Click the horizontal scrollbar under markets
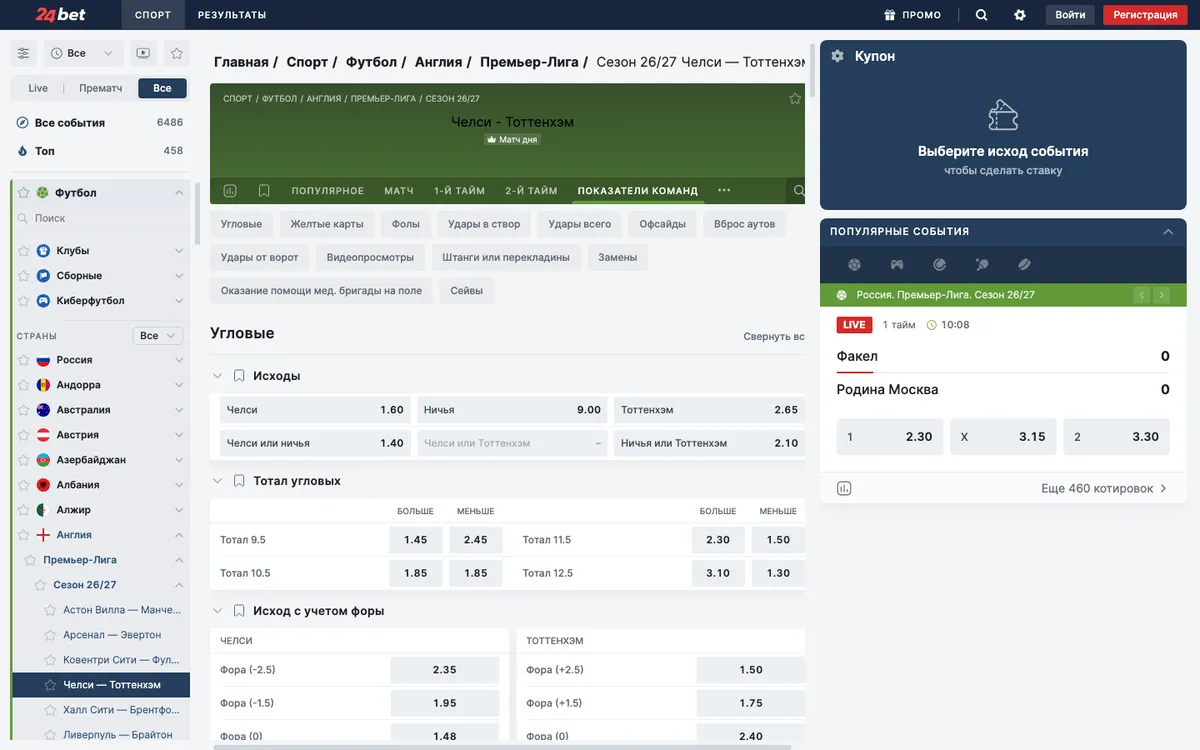Screen dimensions: 1200x750 tap(502, 746)
